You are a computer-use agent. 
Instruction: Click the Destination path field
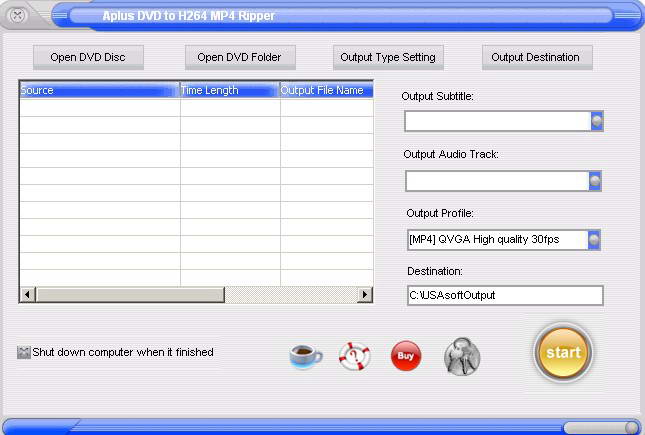(x=505, y=295)
